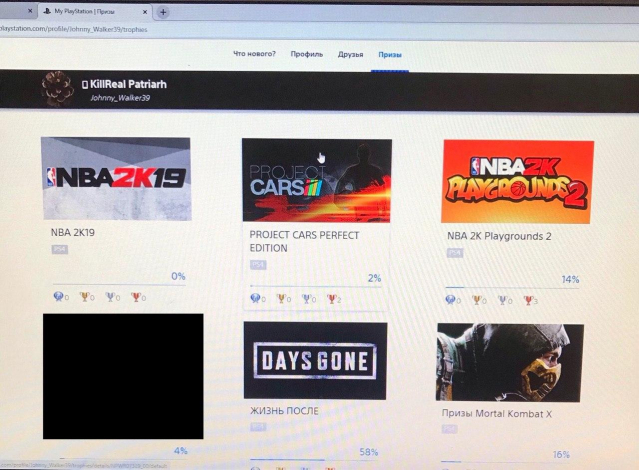Click the 58% completion value
The width and height of the screenshot is (639, 470).
click(369, 452)
